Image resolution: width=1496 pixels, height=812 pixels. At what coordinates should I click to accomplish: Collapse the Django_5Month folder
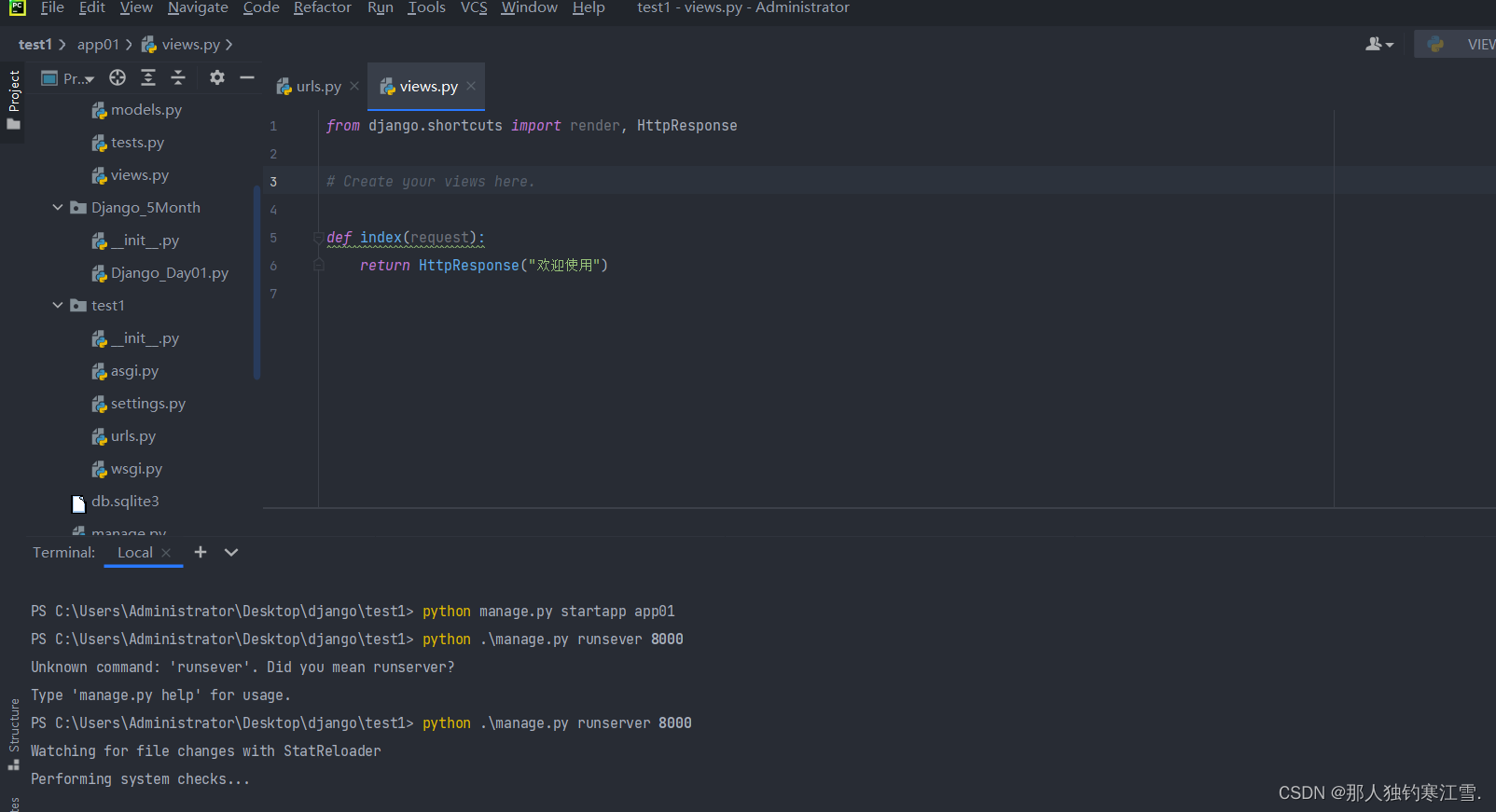(x=58, y=208)
